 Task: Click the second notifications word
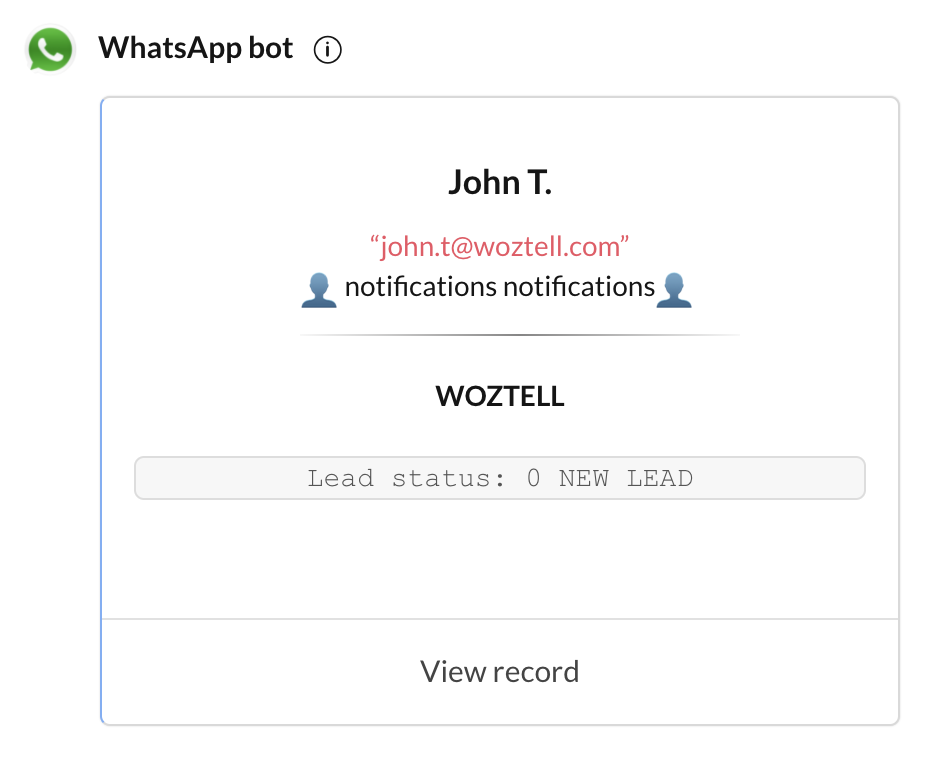[x=579, y=287]
